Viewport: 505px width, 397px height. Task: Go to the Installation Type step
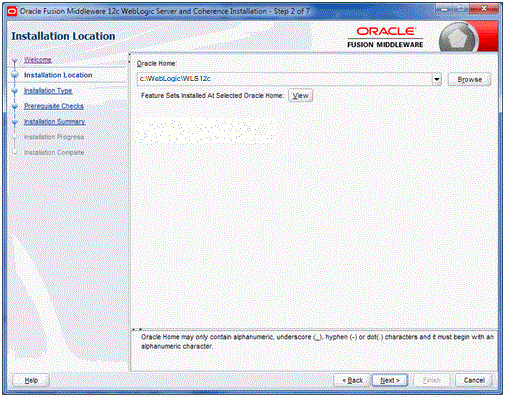click(48, 91)
